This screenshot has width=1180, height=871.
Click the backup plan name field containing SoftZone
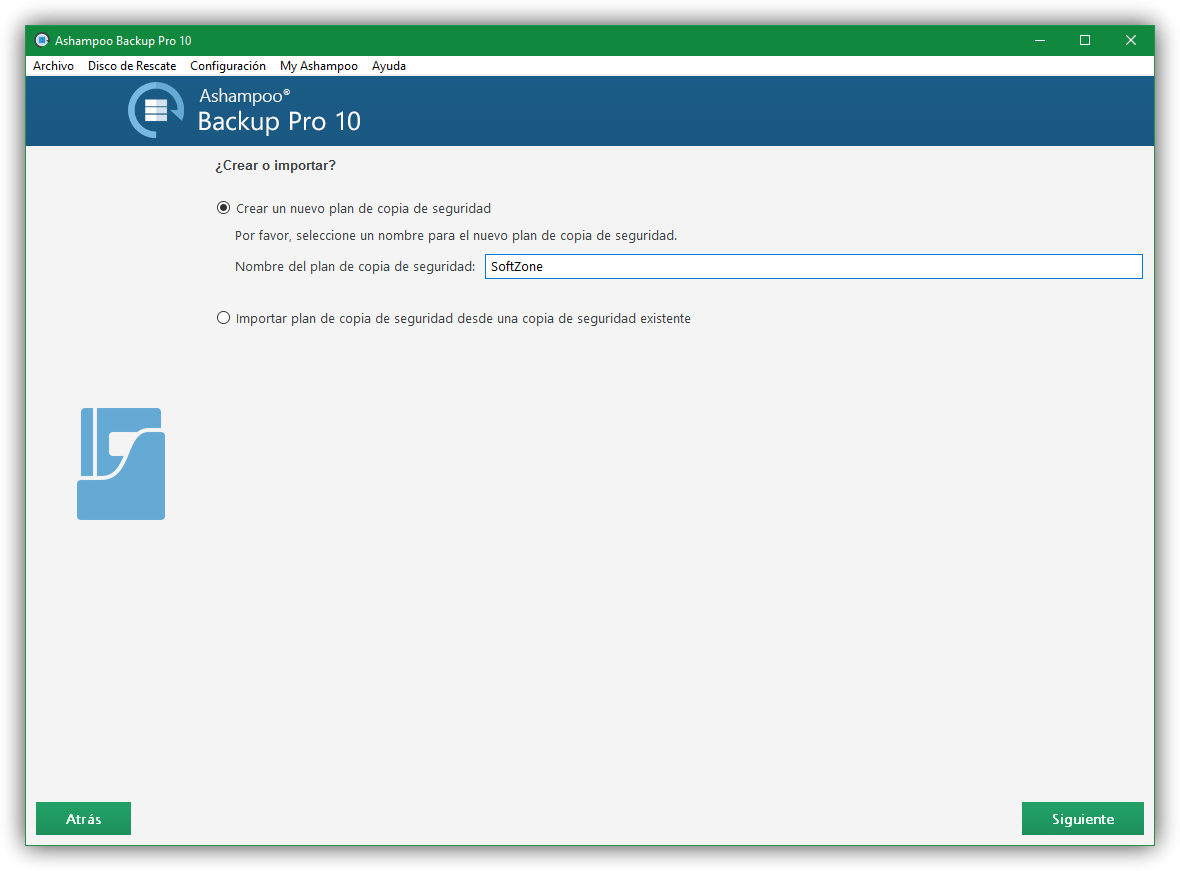[814, 266]
